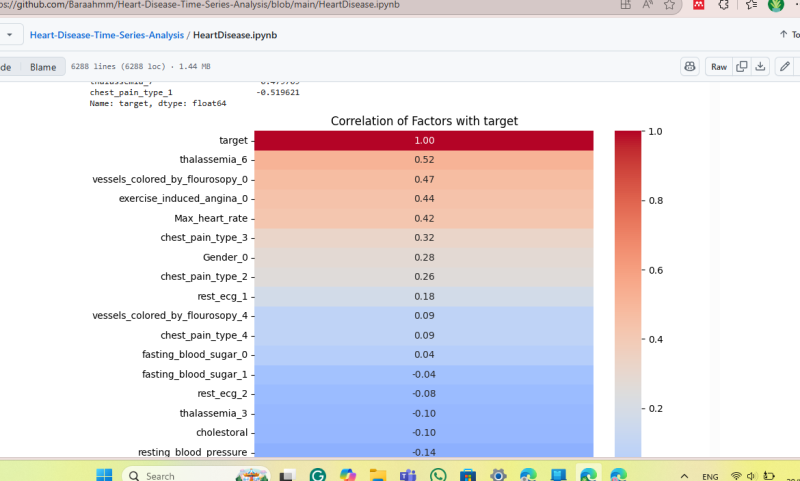
Task: Open Copilot chat icon in file toolbar
Action: click(x=689, y=67)
